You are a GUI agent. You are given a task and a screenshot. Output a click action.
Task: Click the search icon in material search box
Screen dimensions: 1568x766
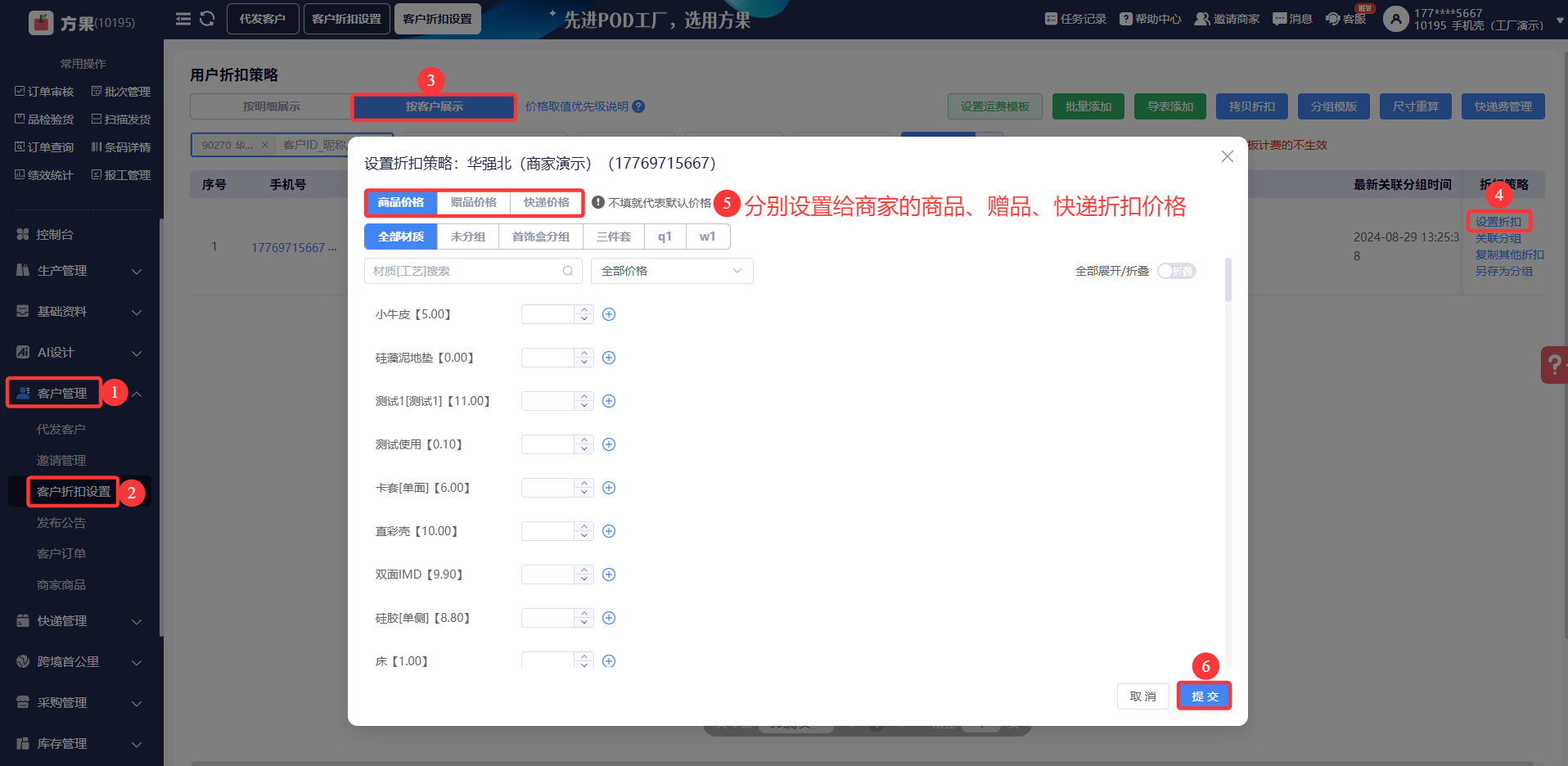tap(568, 271)
